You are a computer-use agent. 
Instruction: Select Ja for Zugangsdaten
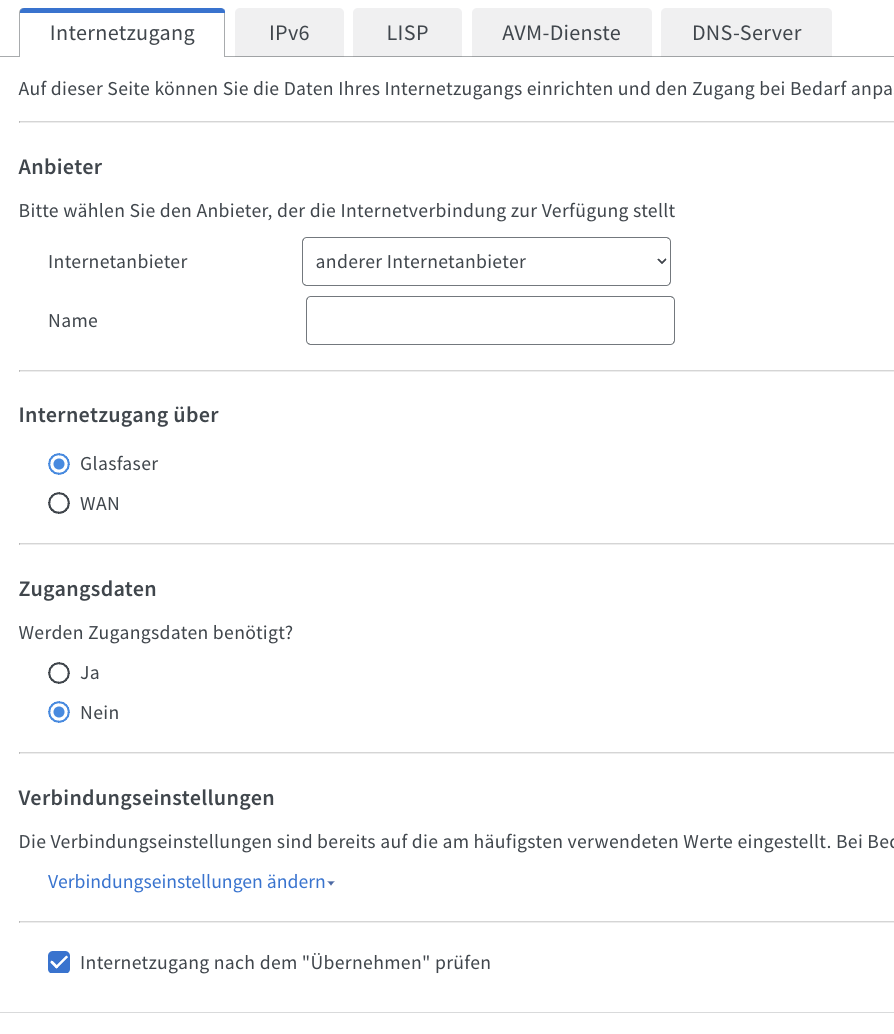point(59,673)
